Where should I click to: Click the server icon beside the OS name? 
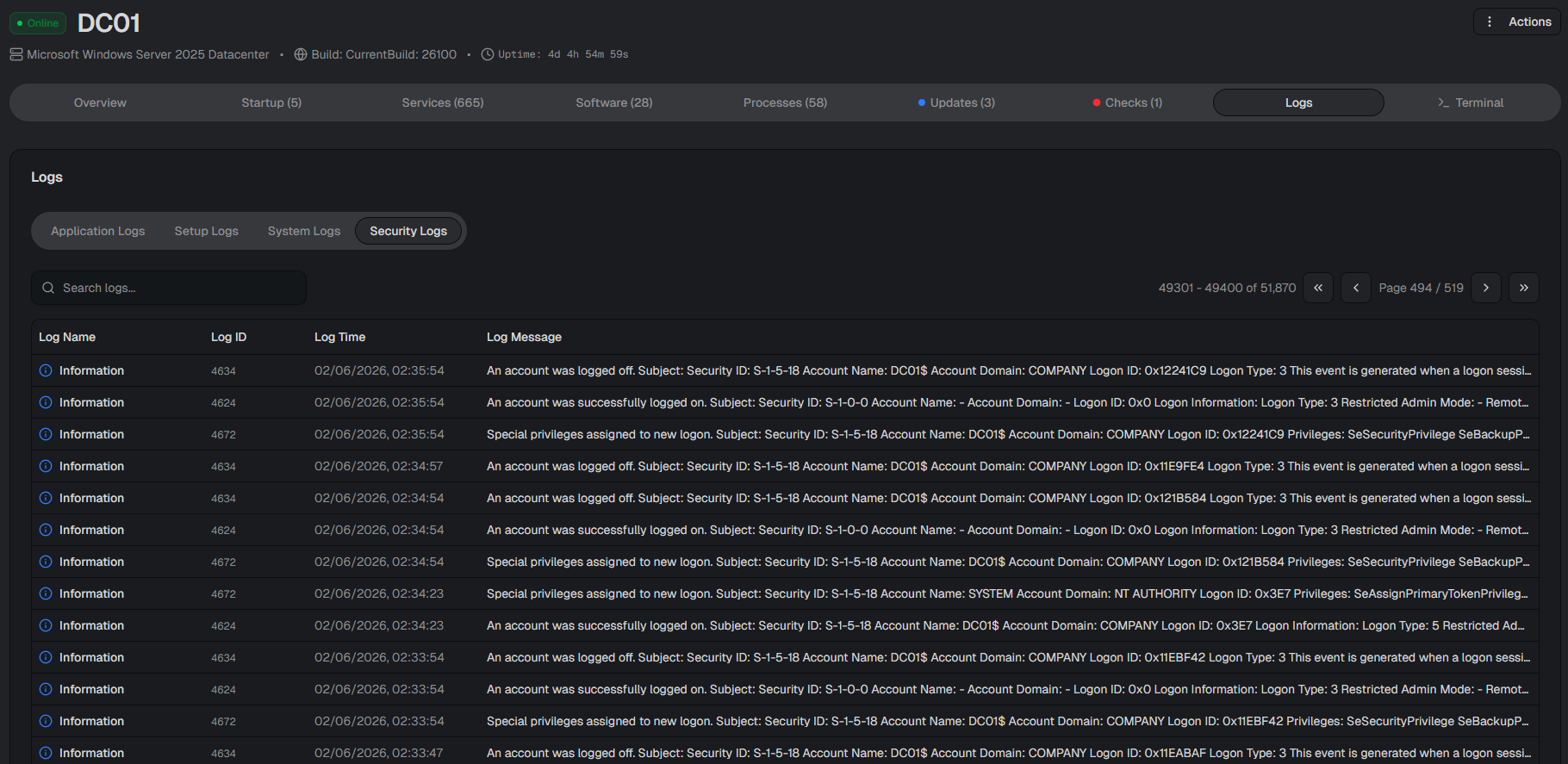click(16, 54)
